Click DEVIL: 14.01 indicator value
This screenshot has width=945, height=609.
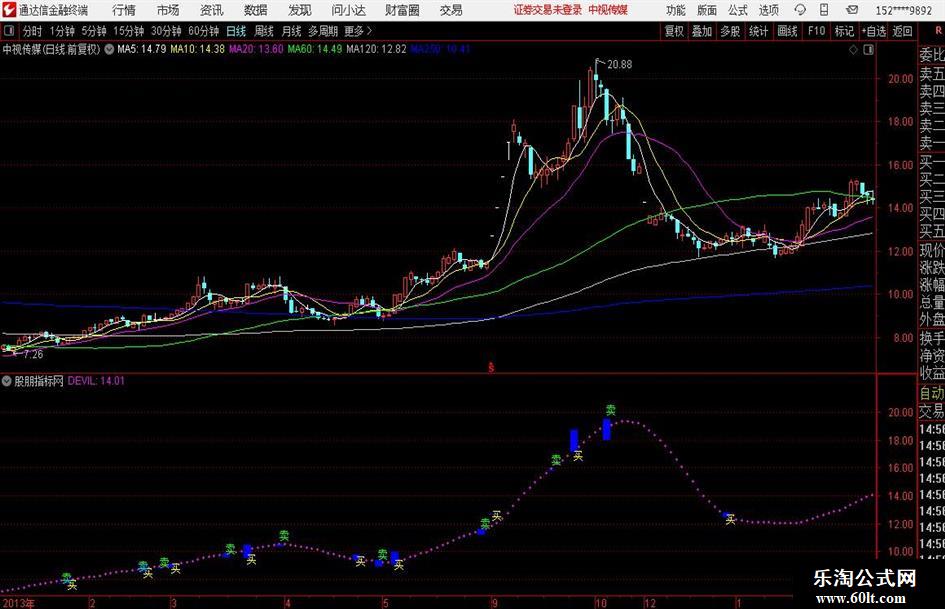tap(96, 380)
